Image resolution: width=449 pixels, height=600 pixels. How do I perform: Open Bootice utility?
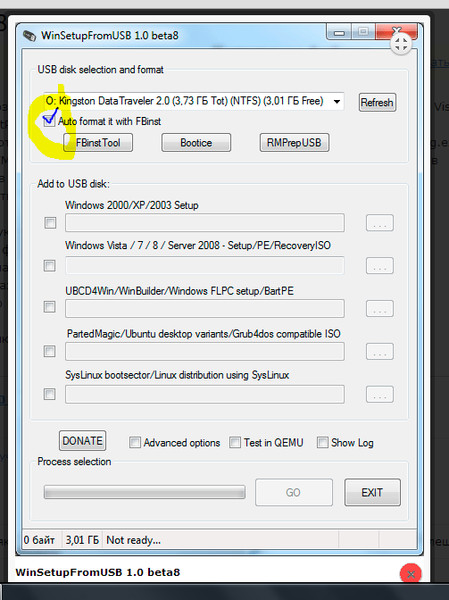click(x=196, y=143)
